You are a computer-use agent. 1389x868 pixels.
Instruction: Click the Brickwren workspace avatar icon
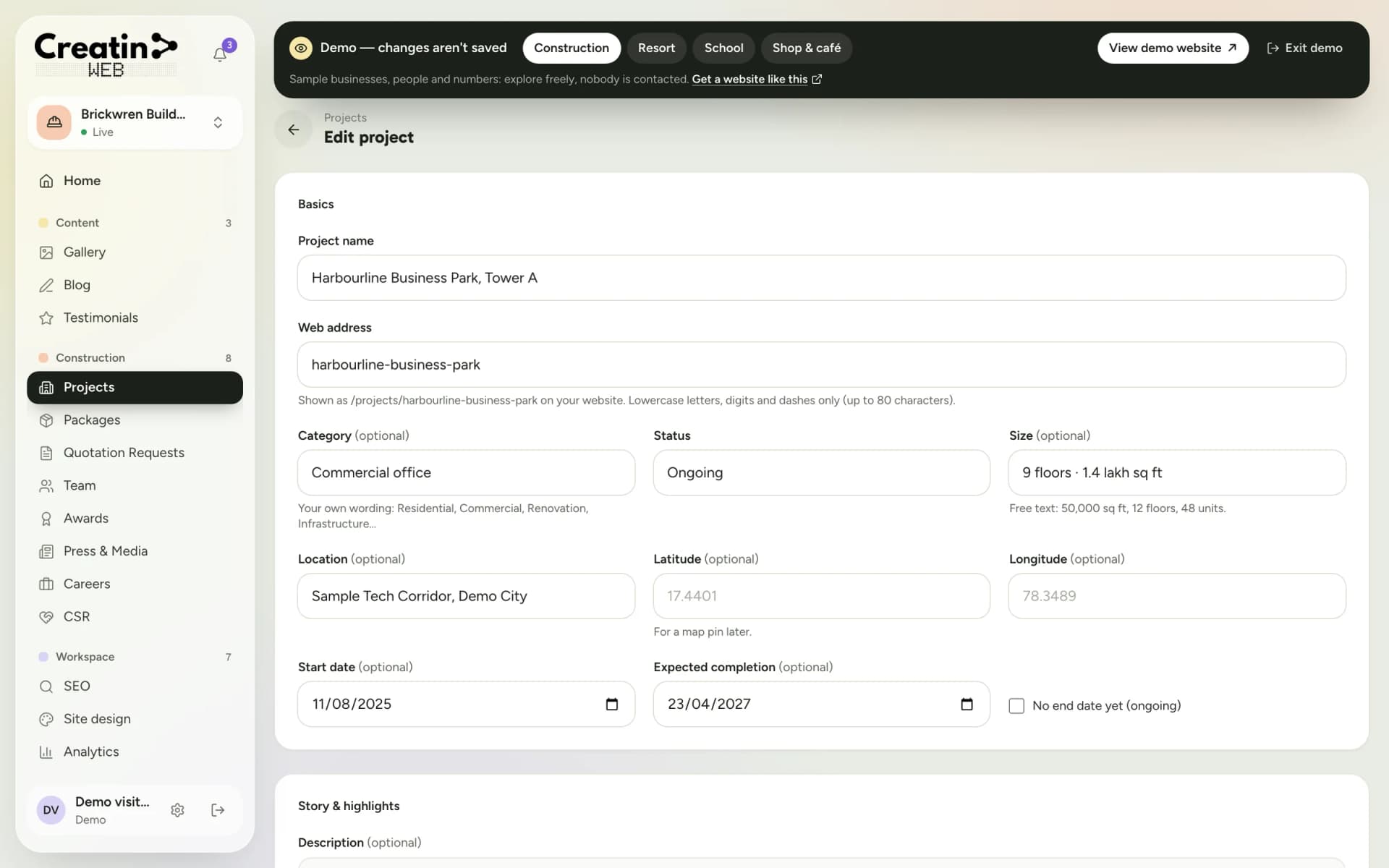pyautogui.click(x=54, y=122)
